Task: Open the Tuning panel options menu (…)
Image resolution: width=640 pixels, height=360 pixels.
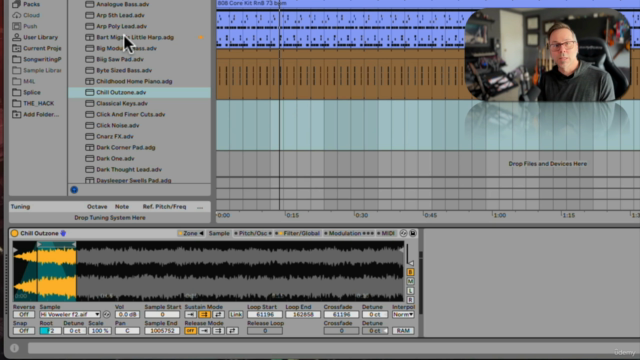Action: click(x=200, y=207)
